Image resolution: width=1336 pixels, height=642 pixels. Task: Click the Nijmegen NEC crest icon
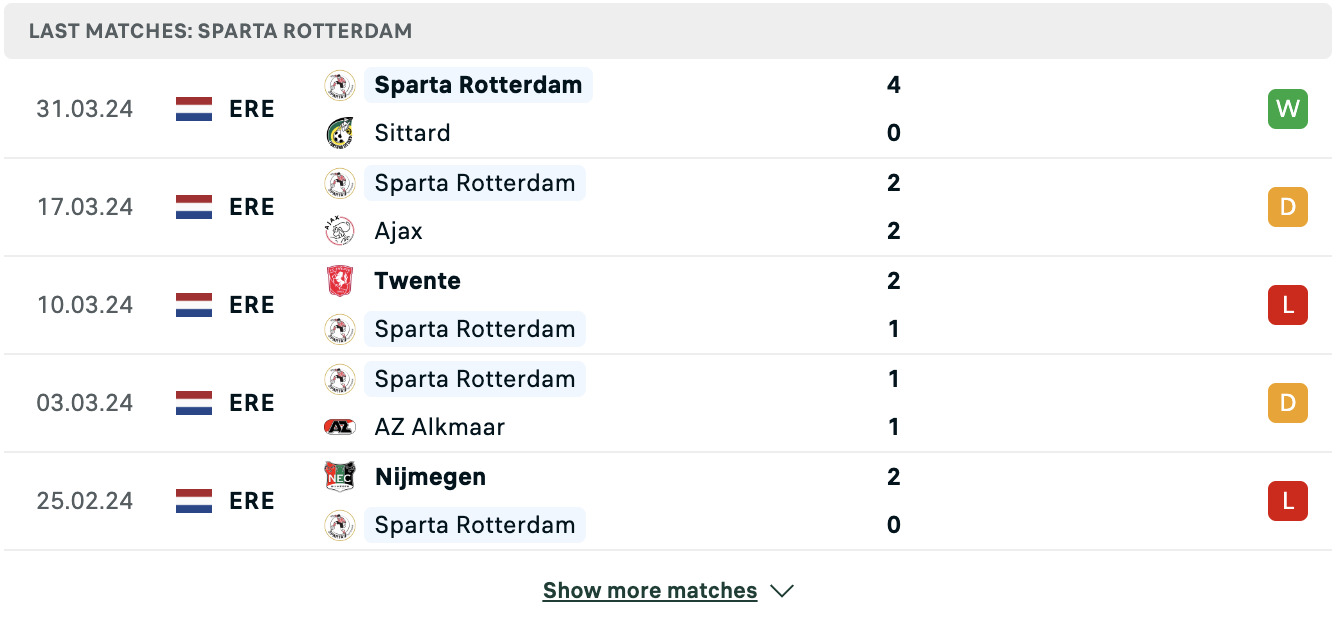340,477
